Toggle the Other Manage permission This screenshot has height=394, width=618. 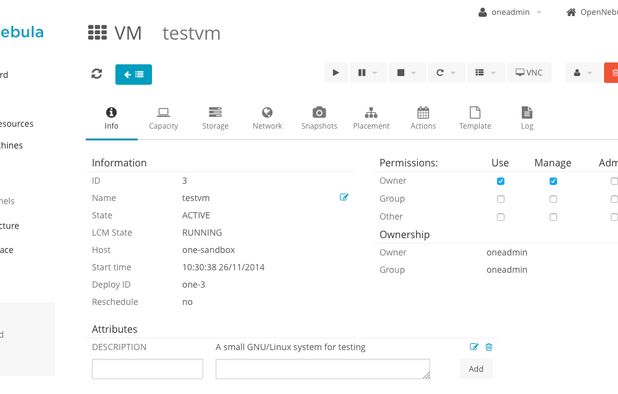[553, 217]
